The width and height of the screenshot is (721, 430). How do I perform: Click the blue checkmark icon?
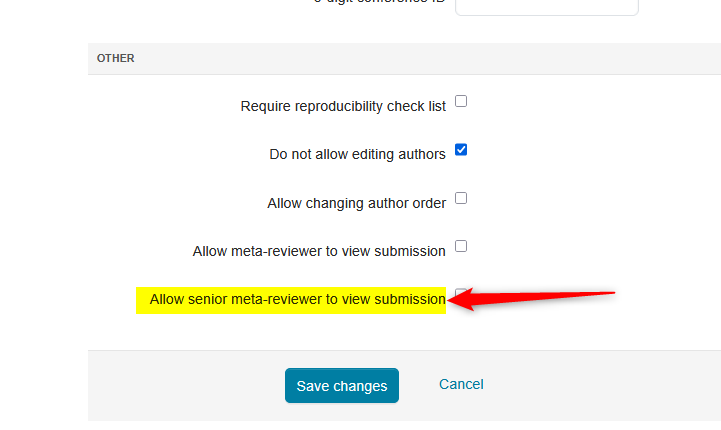(x=461, y=150)
